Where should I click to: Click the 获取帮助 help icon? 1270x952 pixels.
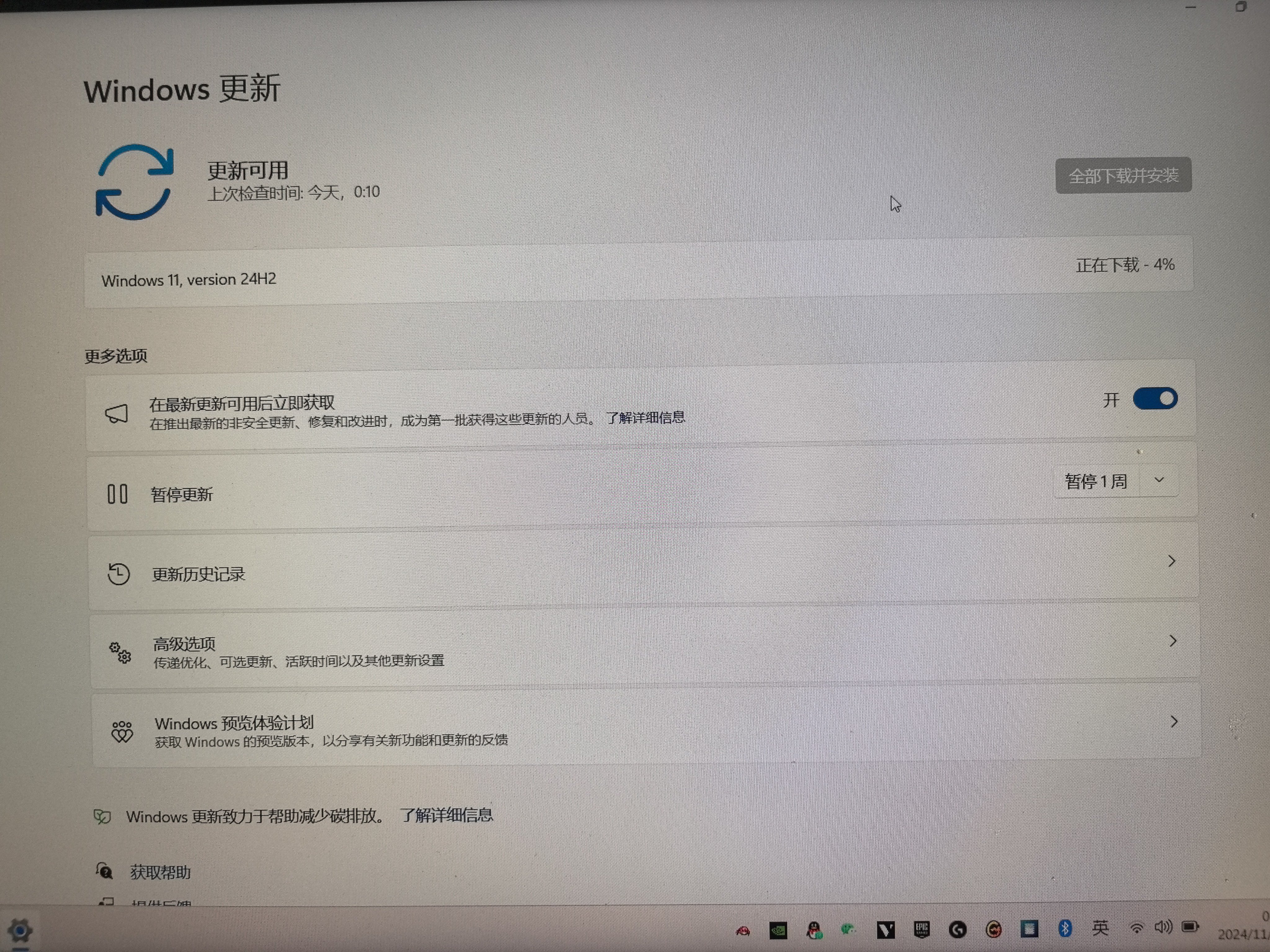(x=104, y=870)
